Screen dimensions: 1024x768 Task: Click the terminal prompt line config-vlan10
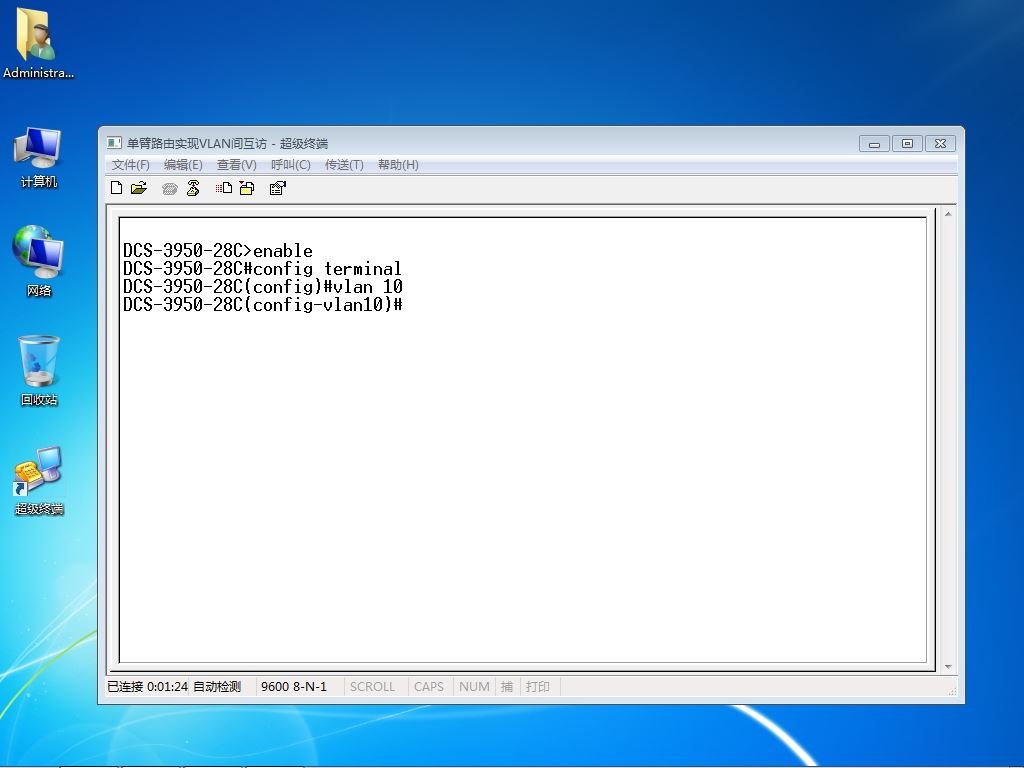tap(263, 304)
